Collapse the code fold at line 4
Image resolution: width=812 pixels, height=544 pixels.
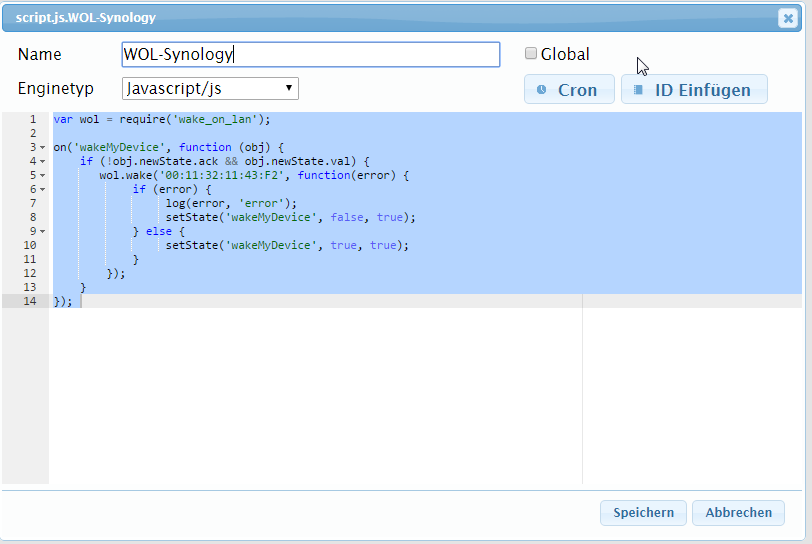tap(42, 162)
